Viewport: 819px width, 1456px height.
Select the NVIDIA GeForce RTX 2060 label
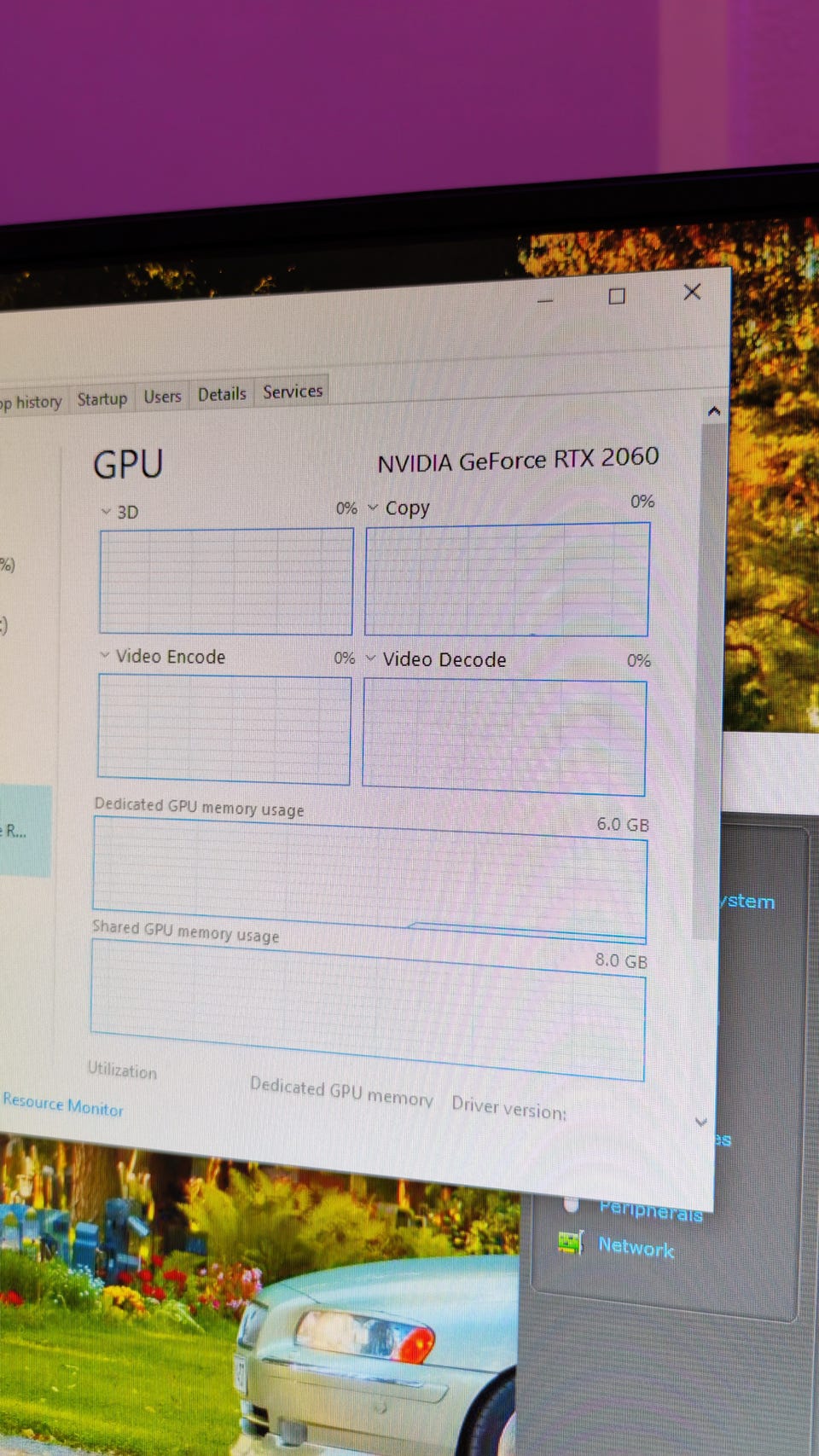518,461
